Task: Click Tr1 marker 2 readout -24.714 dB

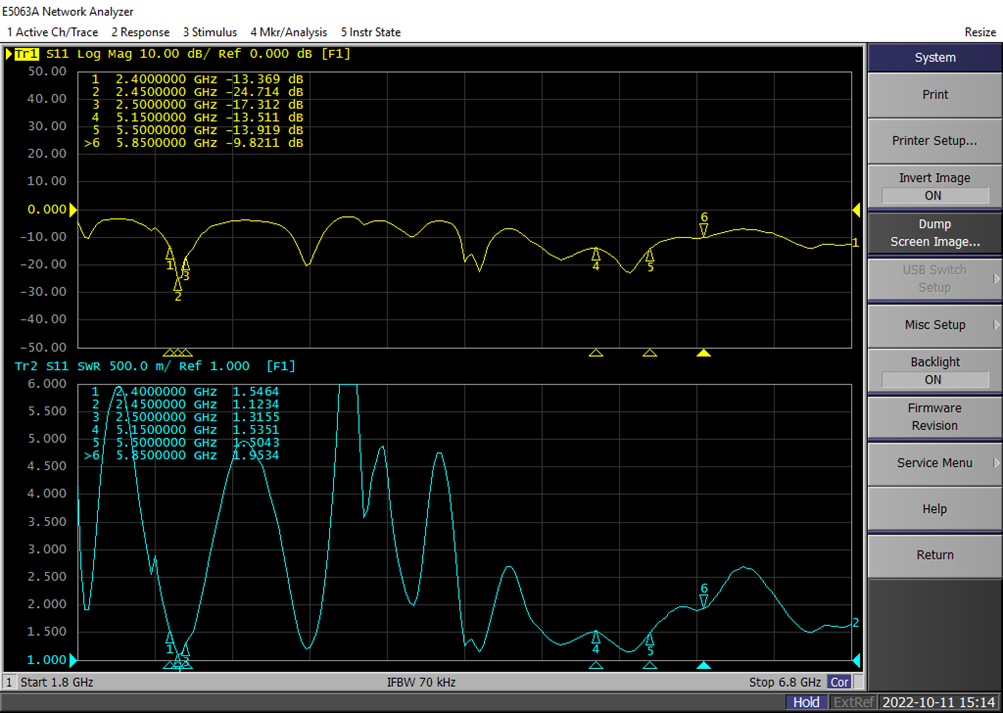Action: pyautogui.click(x=264, y=92)
